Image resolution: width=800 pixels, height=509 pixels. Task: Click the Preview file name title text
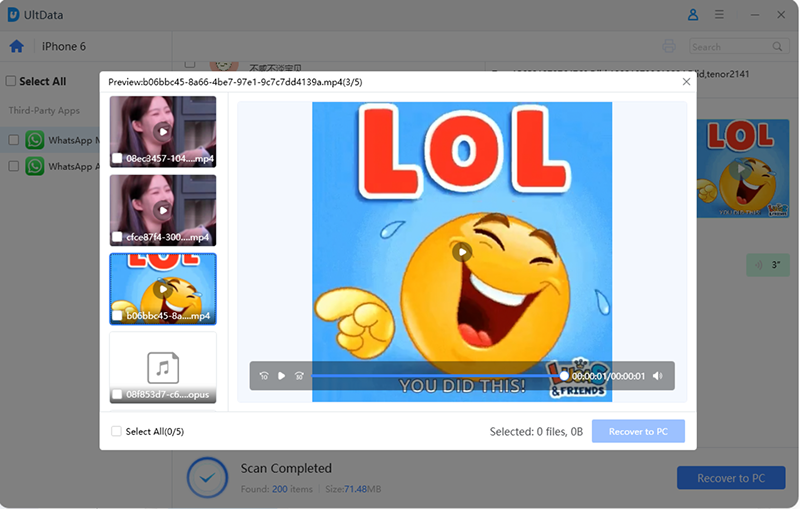pos(235,82)
